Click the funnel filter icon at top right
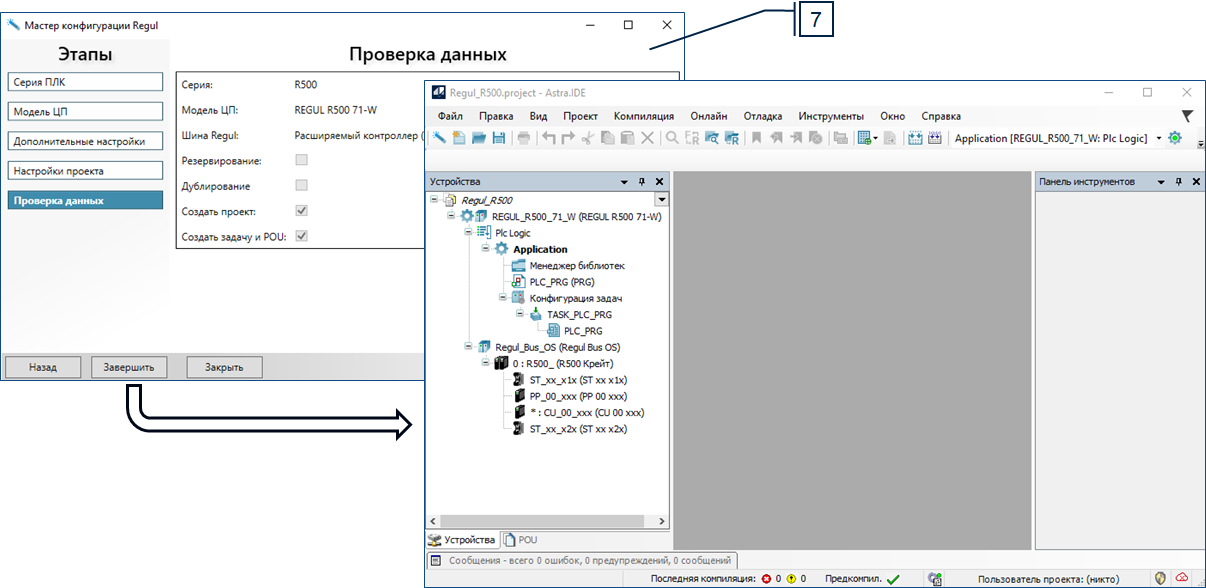1206x588 pixels. [1187, 116]
